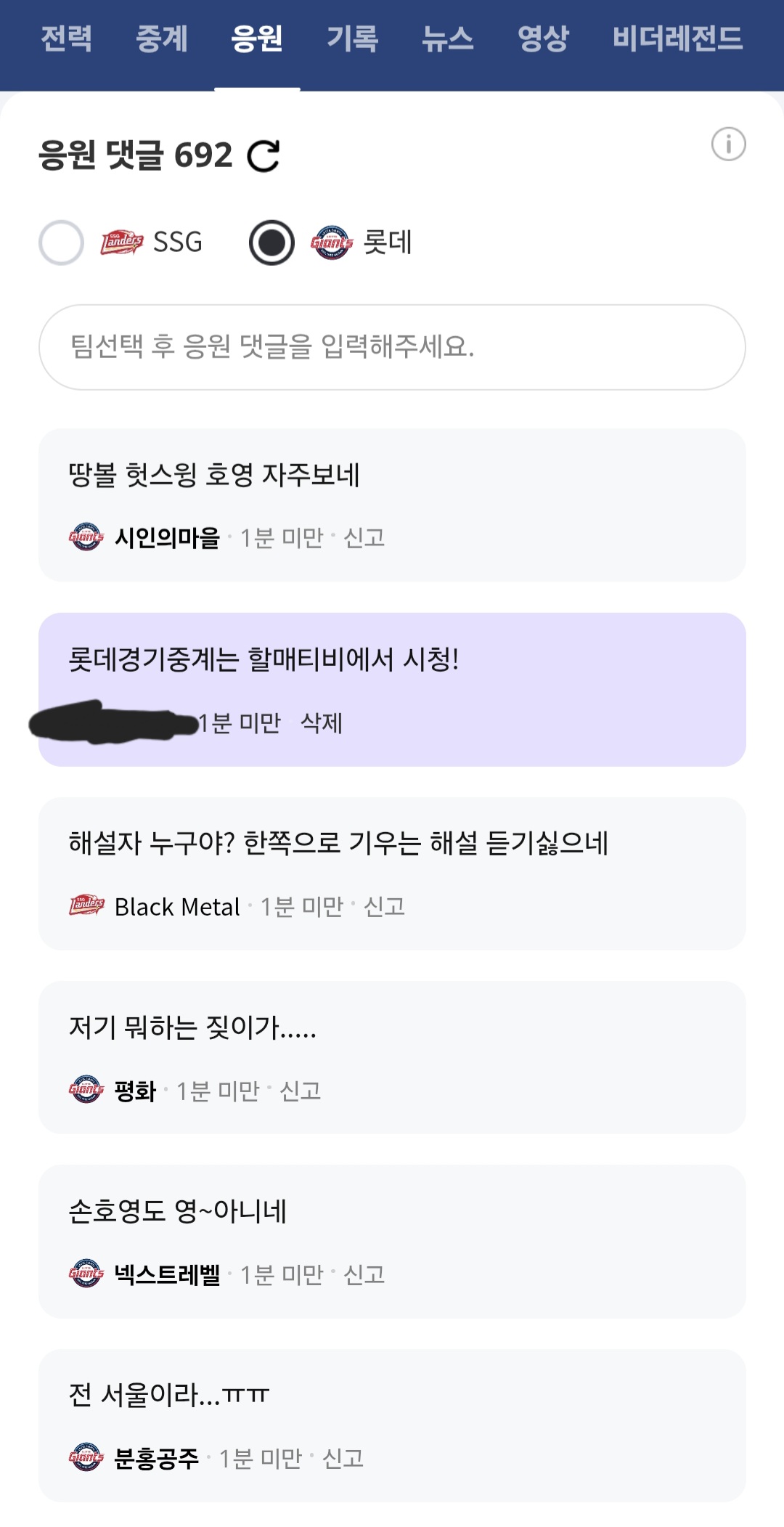Select the SSG radio button
Viewport: 784px width, 1527px height.
(x=61, y=243)
